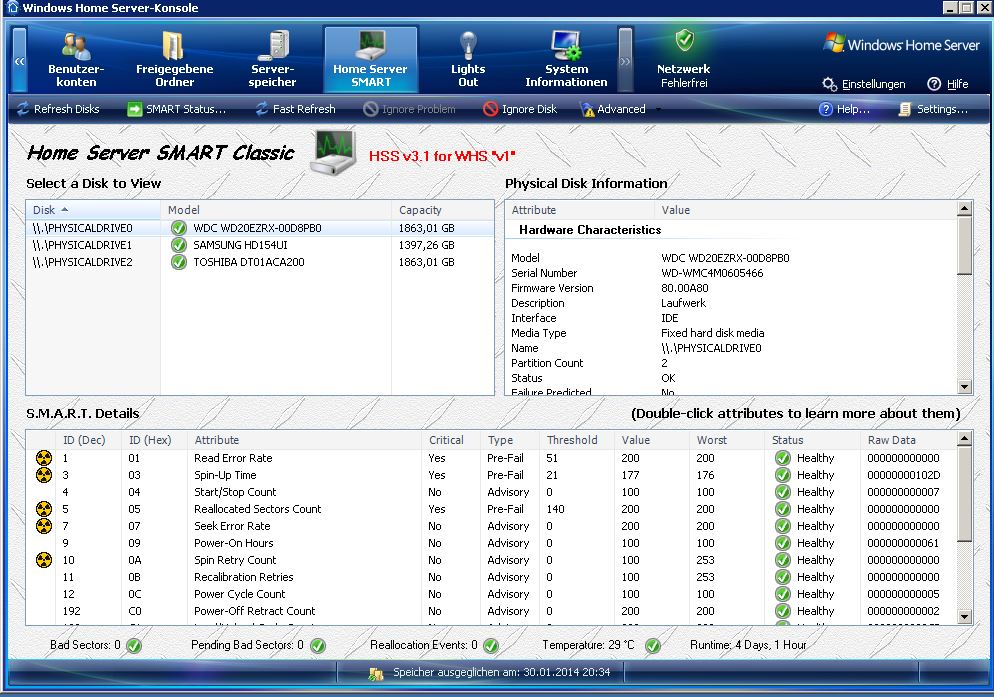The image size is (994, 697).
Task: Click the Value header in Physical Disk Information
Action: [806, 210]
